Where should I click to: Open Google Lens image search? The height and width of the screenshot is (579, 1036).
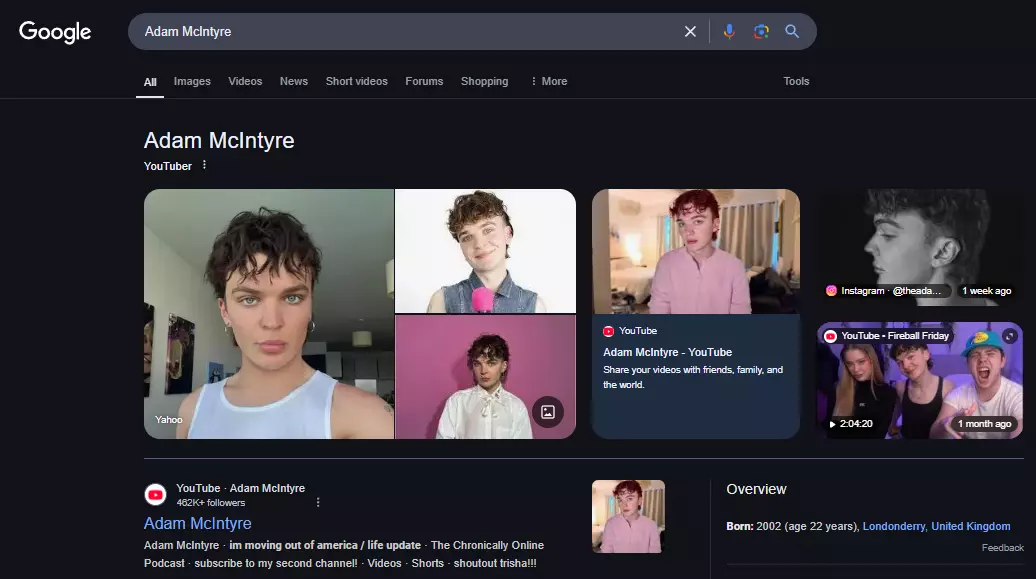(x=761, y=32)
